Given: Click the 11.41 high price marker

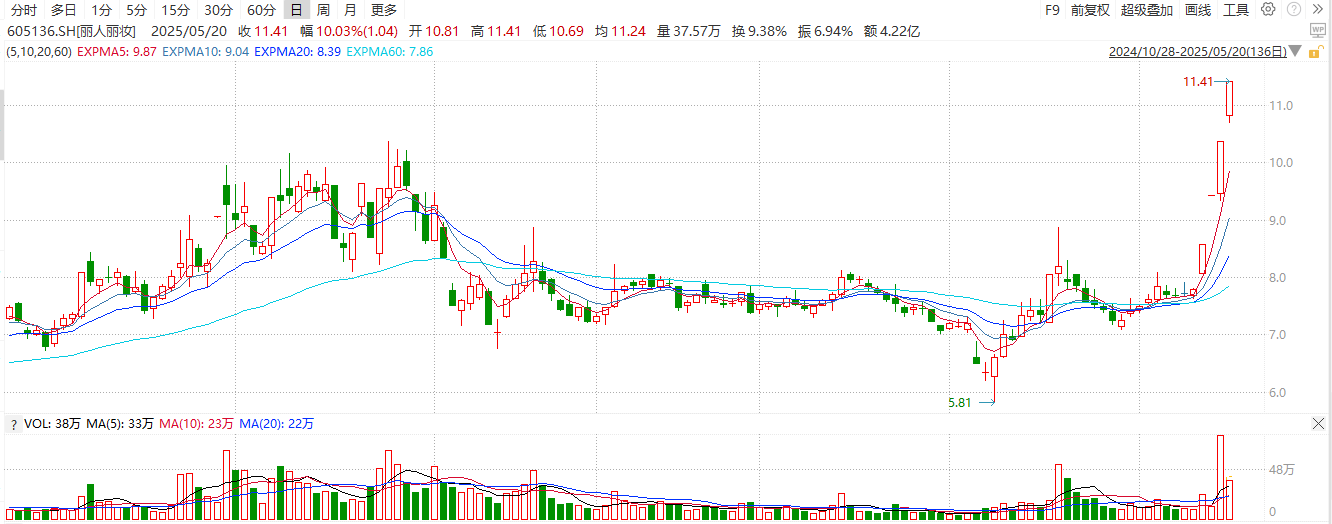Looking at the screenshot, I should point(1197,81).
